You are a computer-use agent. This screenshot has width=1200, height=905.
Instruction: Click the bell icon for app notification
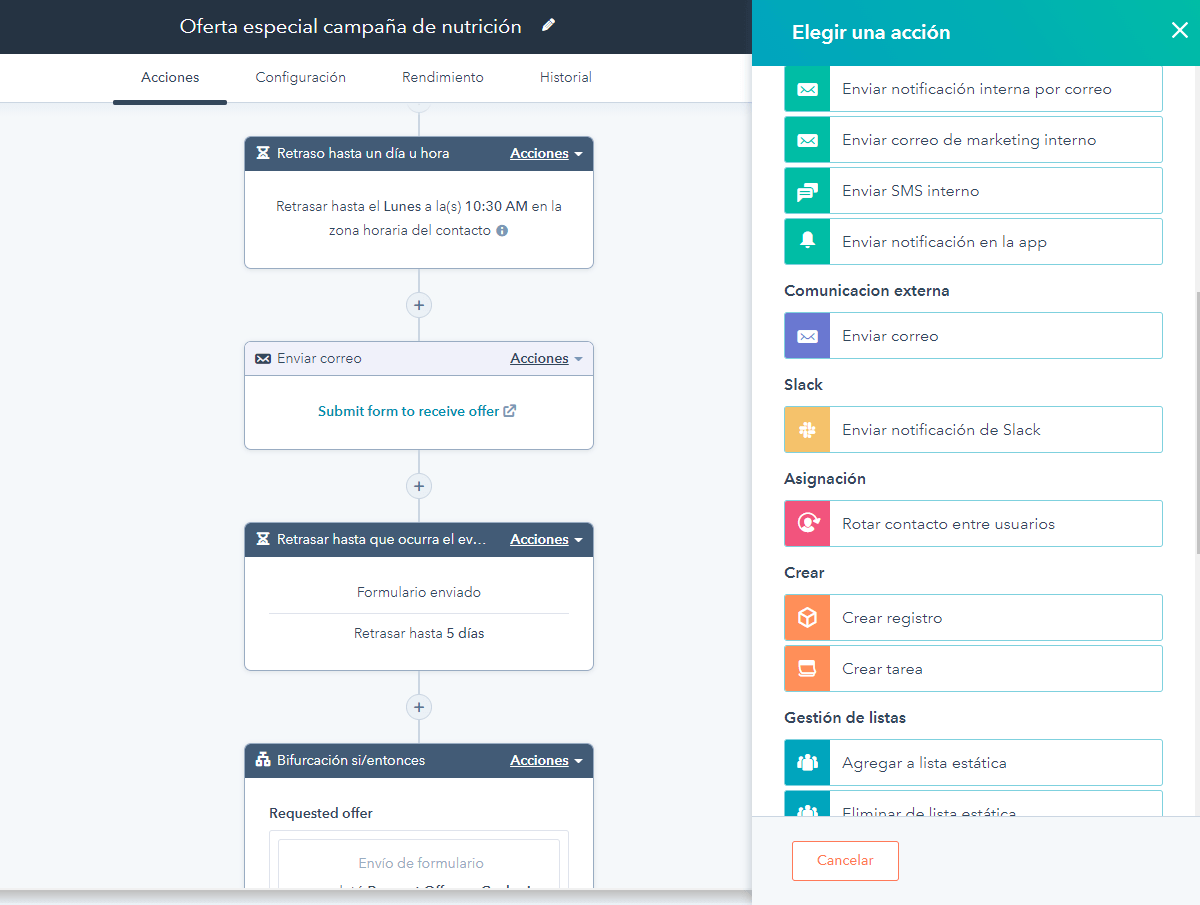(807, 242)
